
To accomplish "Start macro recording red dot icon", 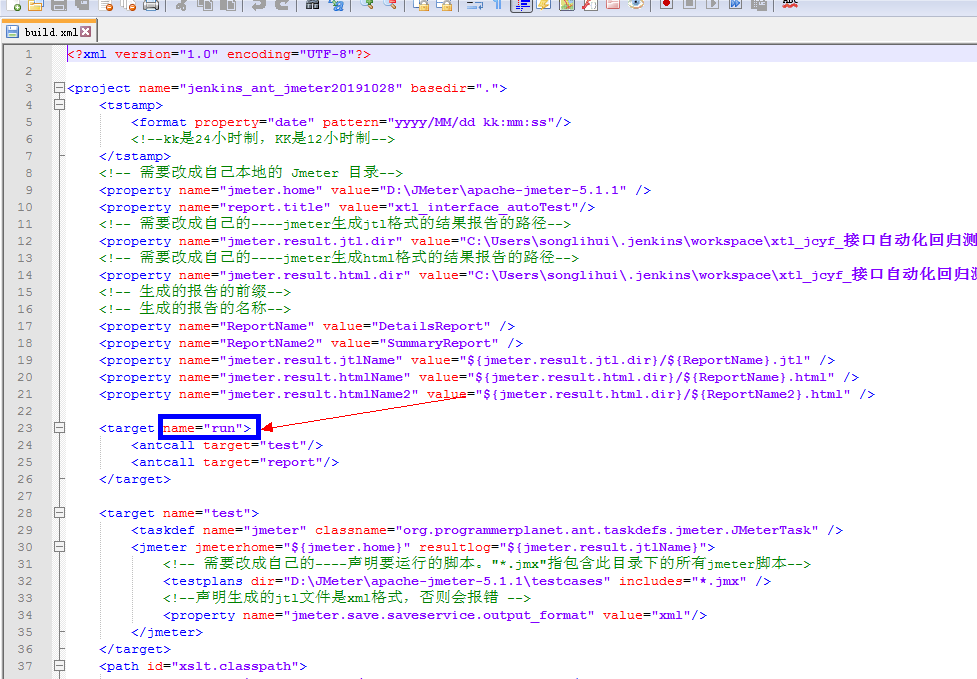I will click(x=667, y=5).
